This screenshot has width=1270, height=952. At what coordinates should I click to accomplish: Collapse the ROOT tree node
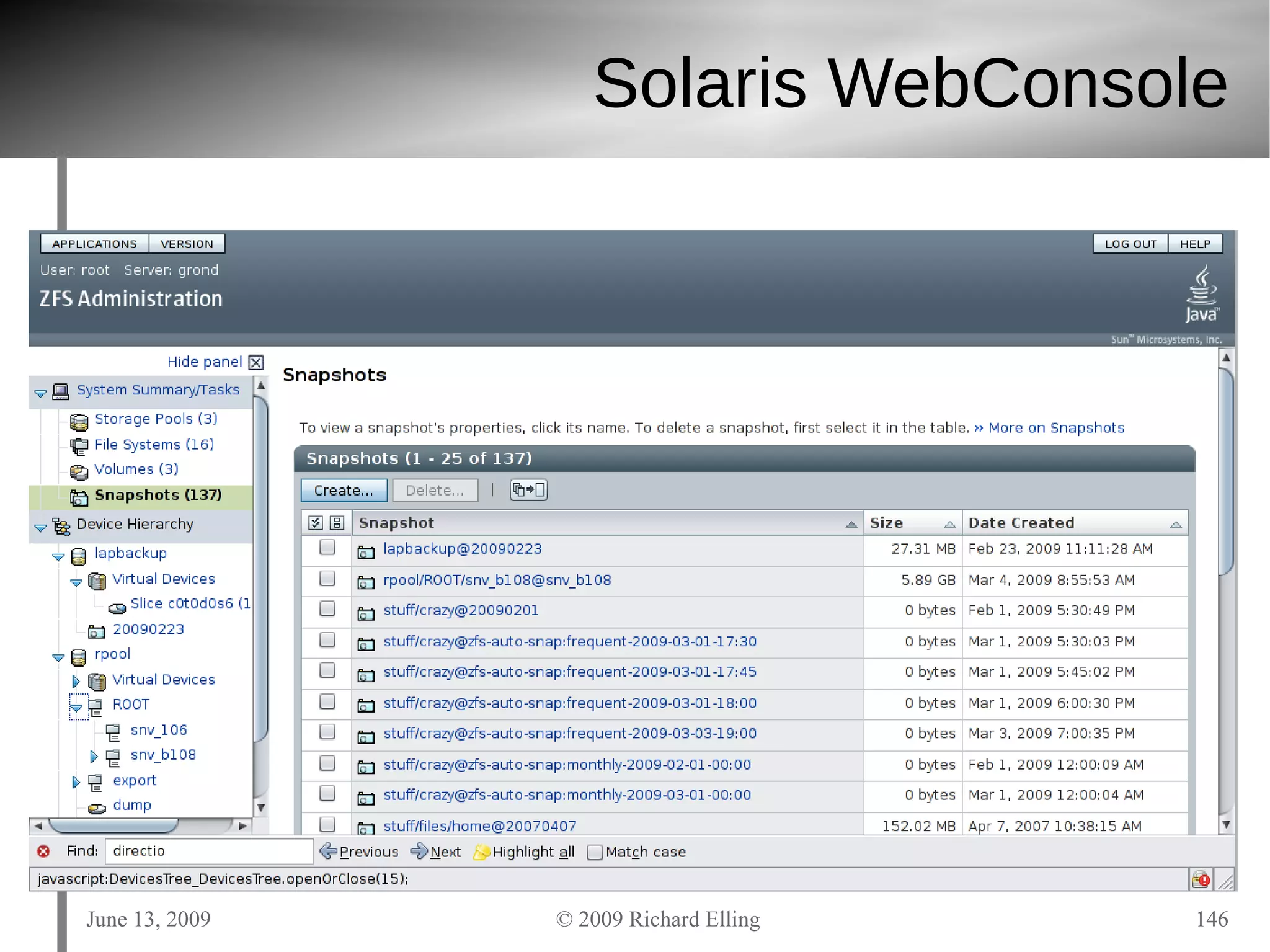76,707
